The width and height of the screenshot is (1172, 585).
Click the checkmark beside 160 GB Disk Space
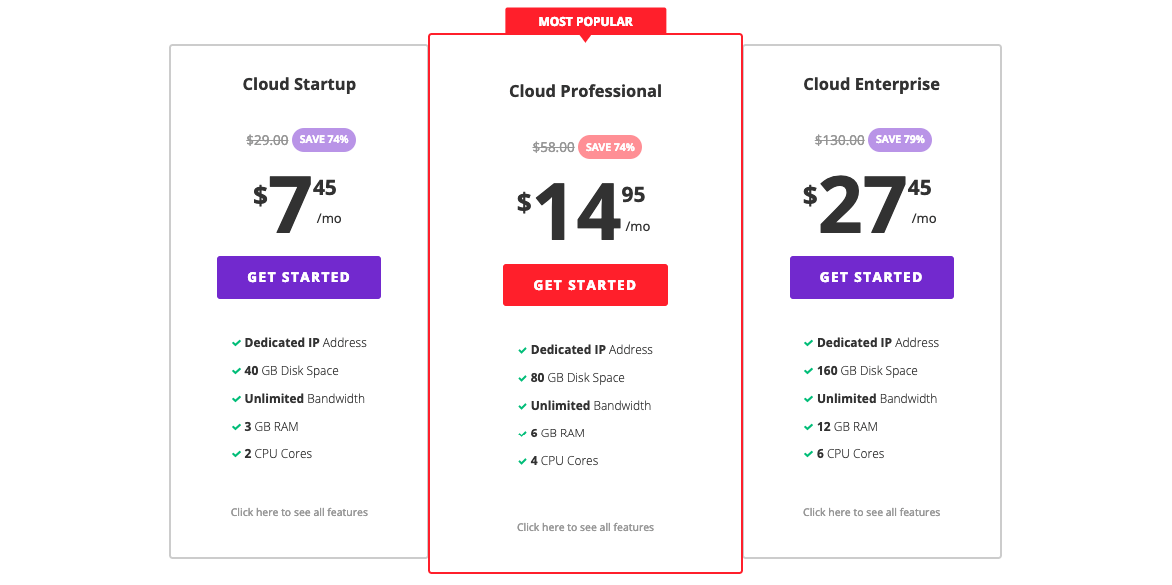[808, 370]
